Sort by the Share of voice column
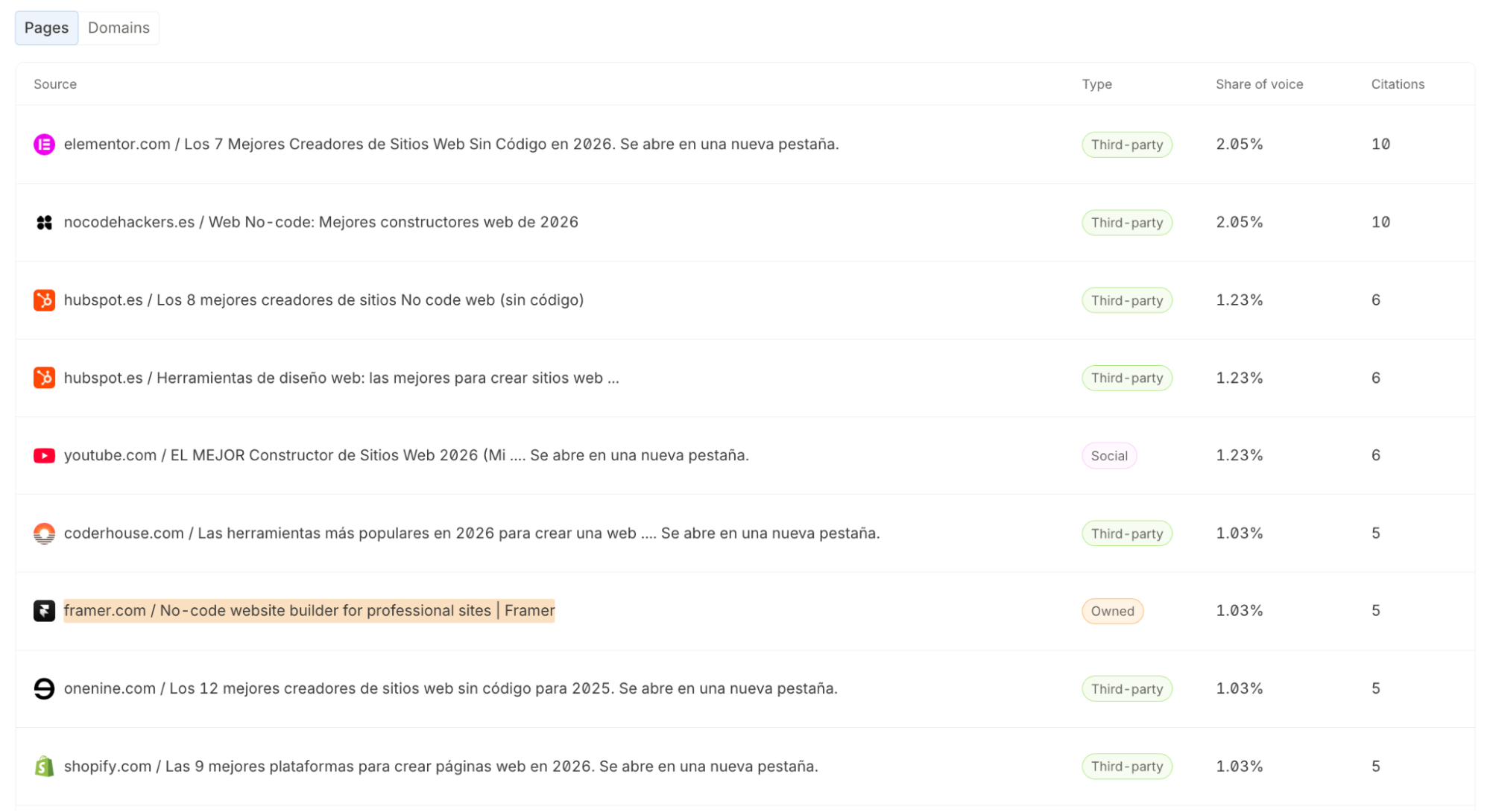 (x=1259, y=84)
